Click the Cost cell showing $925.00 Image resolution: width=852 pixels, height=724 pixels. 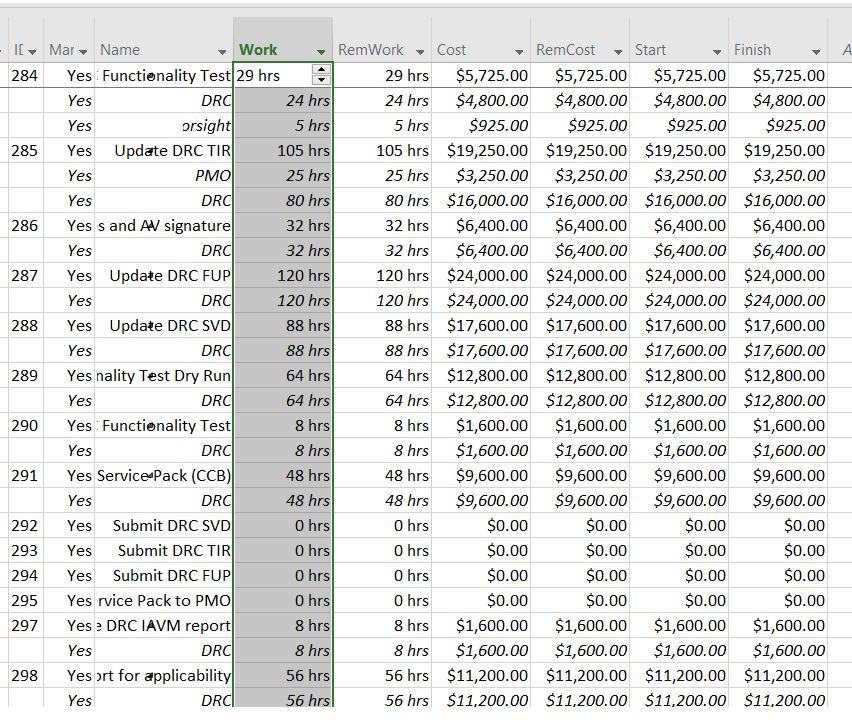481,125
